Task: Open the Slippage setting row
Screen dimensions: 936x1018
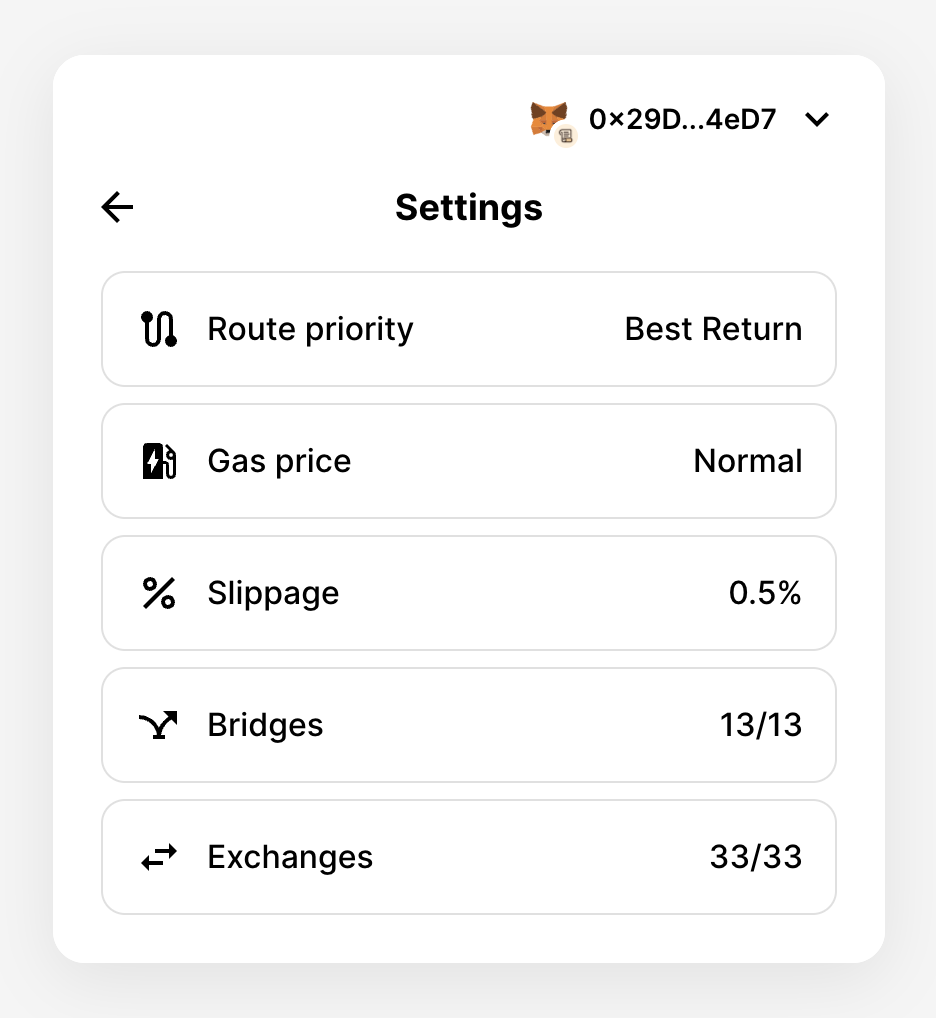Action: click(x=469, y=593)
